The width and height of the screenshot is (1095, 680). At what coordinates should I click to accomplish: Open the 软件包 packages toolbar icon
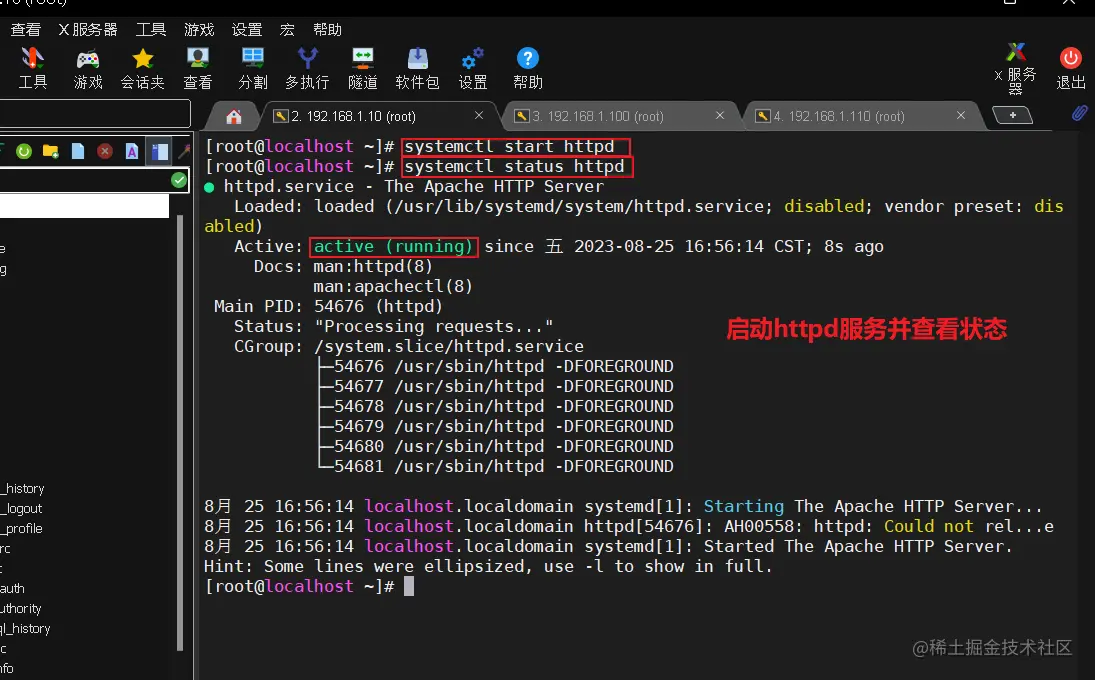coord(418,68)
